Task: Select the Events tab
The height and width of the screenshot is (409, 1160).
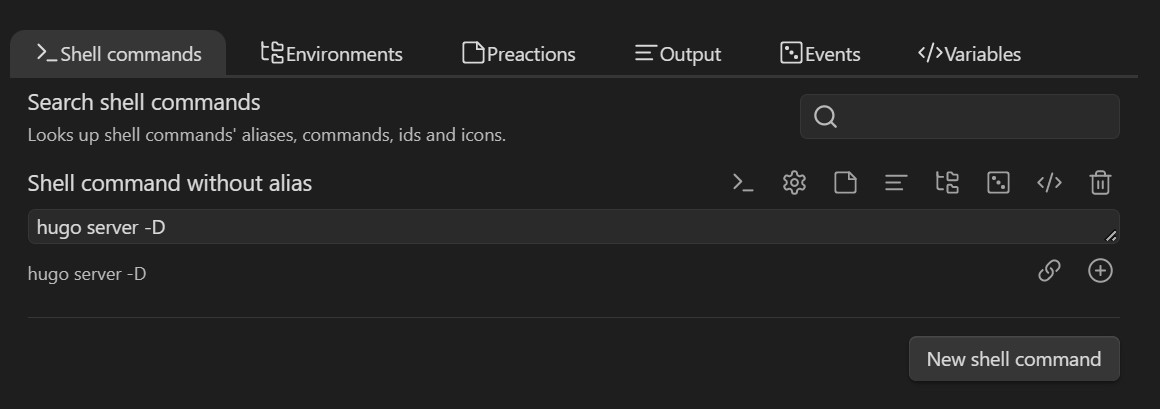Action: point(820,54)
